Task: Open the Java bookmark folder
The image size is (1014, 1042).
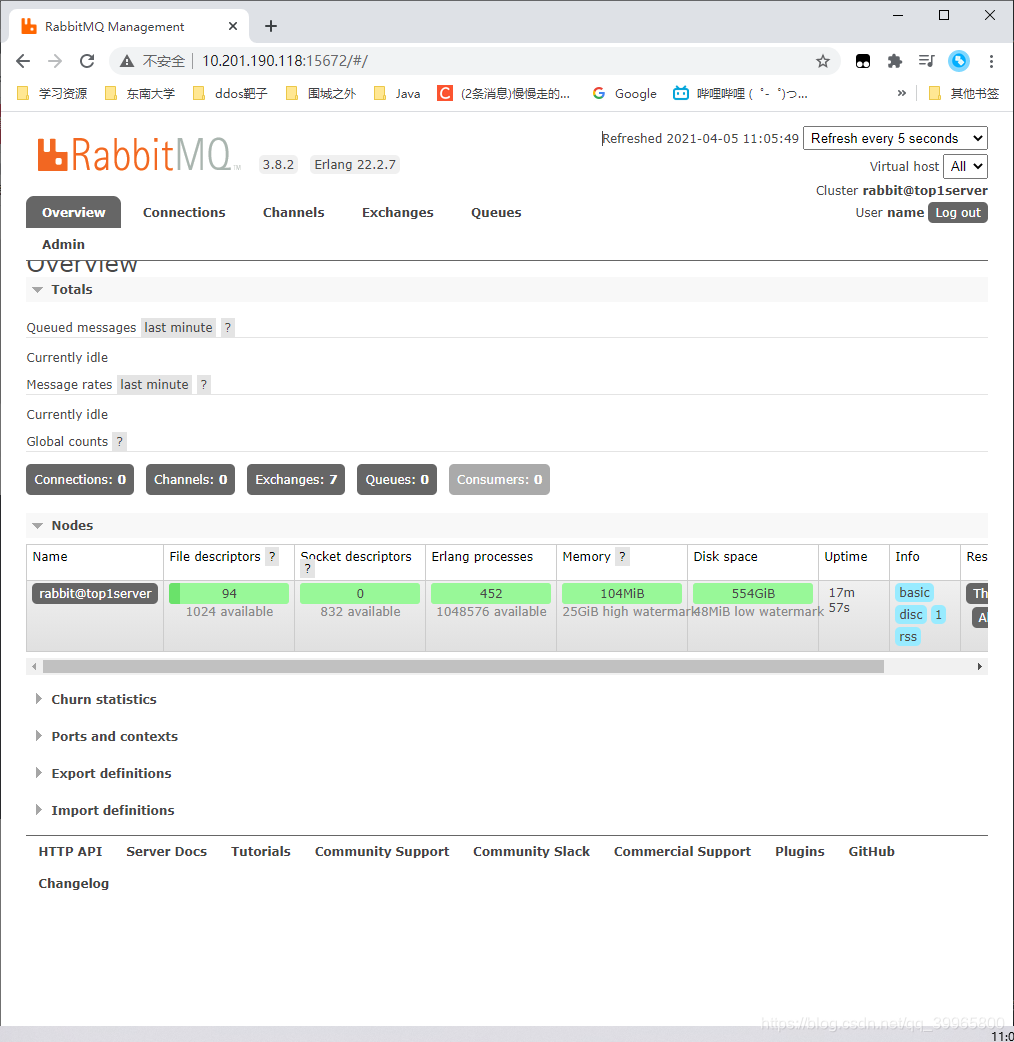Action: [x=397, y=94]
